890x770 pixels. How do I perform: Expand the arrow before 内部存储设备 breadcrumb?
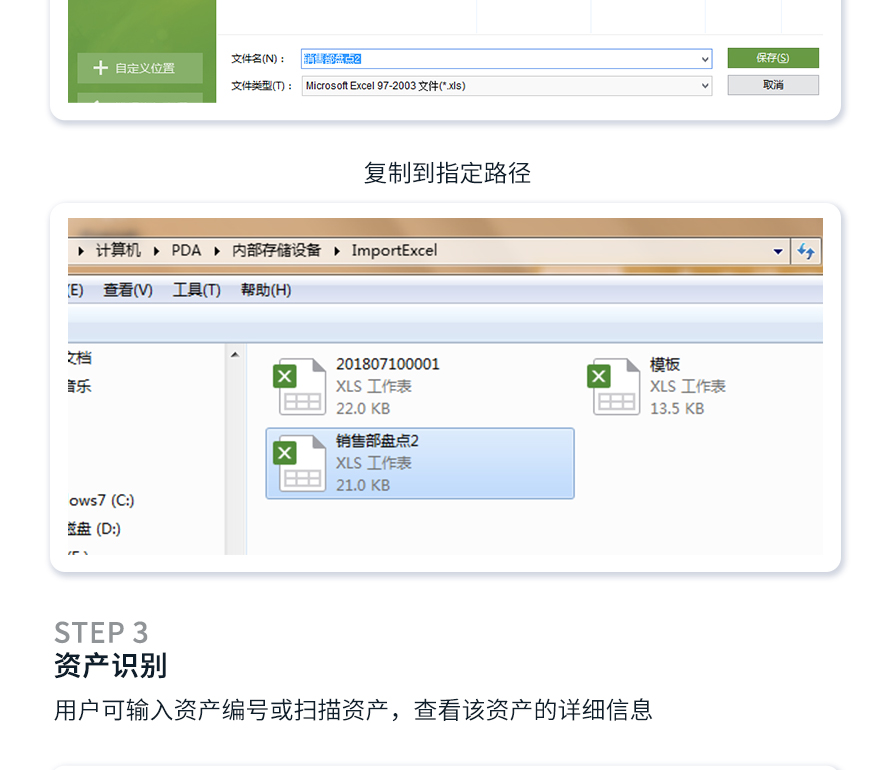[217, 251]
